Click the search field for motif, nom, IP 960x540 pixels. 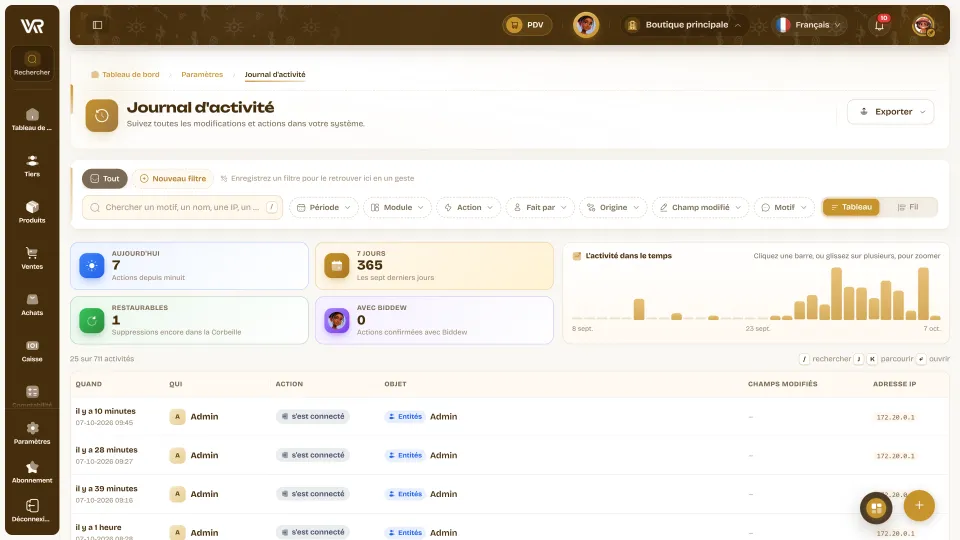point(182,208)
